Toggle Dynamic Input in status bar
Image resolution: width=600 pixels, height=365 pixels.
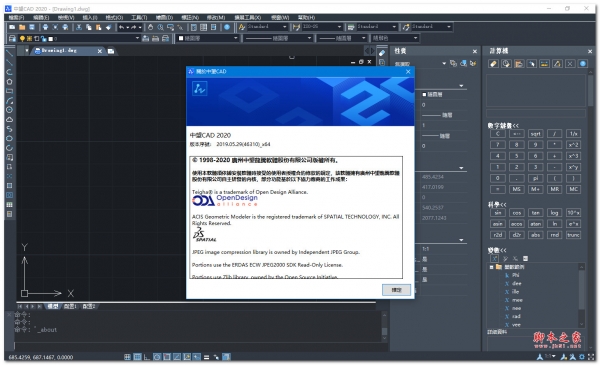(x=197, y=357)
